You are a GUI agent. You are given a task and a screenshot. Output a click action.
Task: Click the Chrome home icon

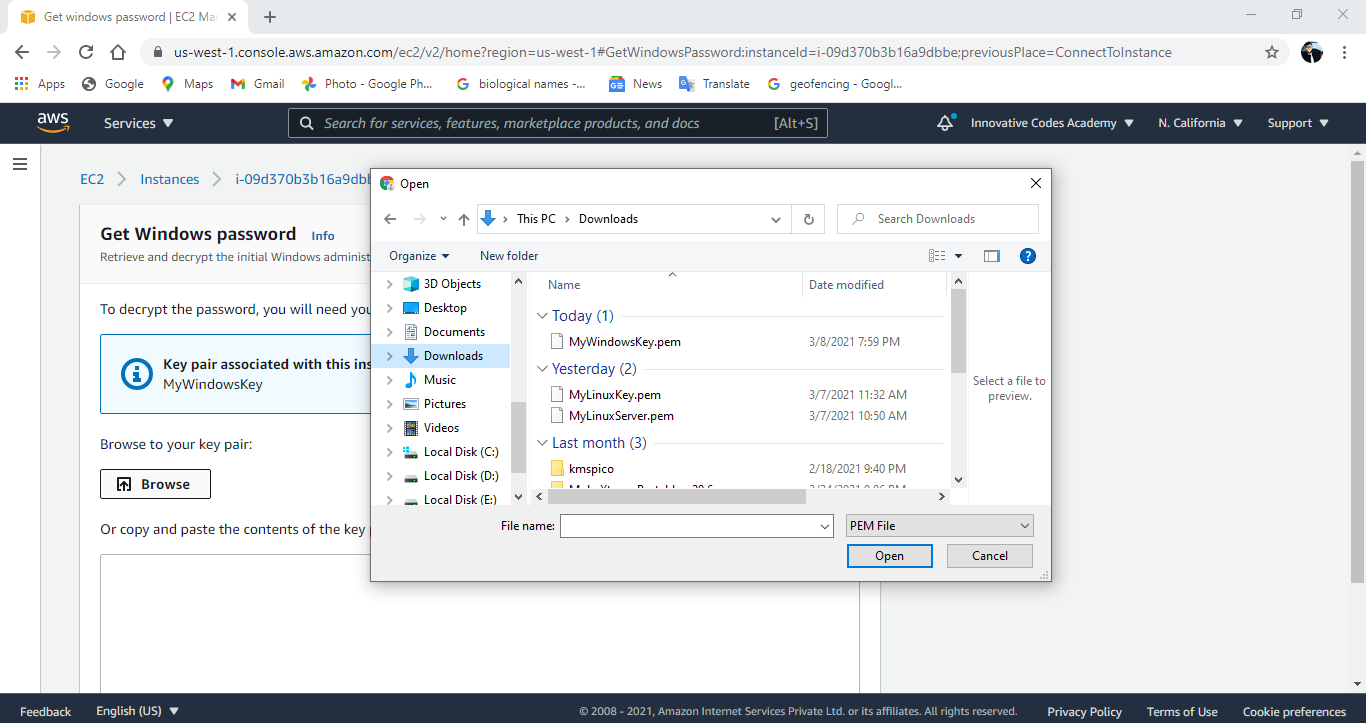tap(118, 52)
